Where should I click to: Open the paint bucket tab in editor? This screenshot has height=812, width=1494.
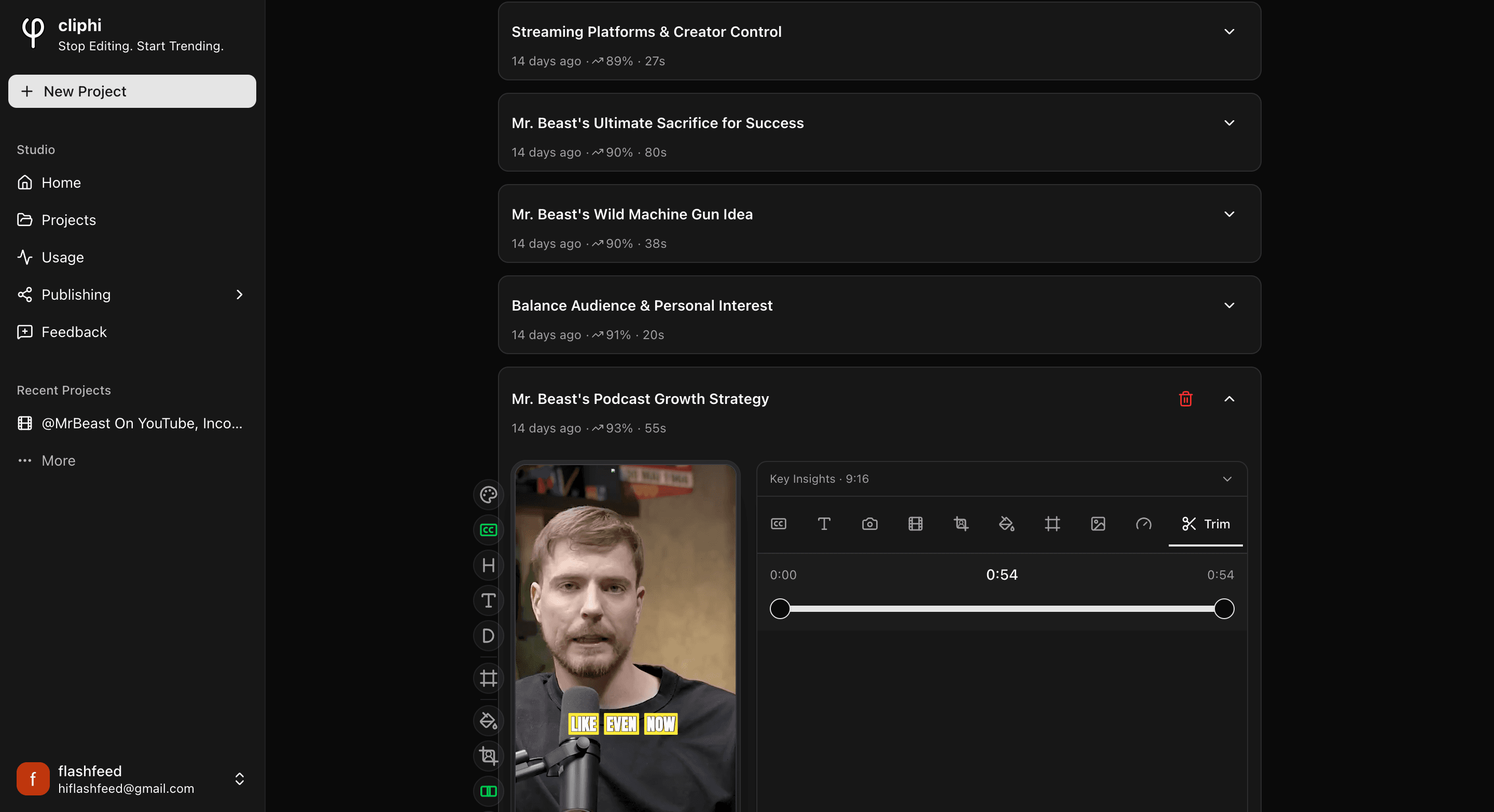(1006, 524)
